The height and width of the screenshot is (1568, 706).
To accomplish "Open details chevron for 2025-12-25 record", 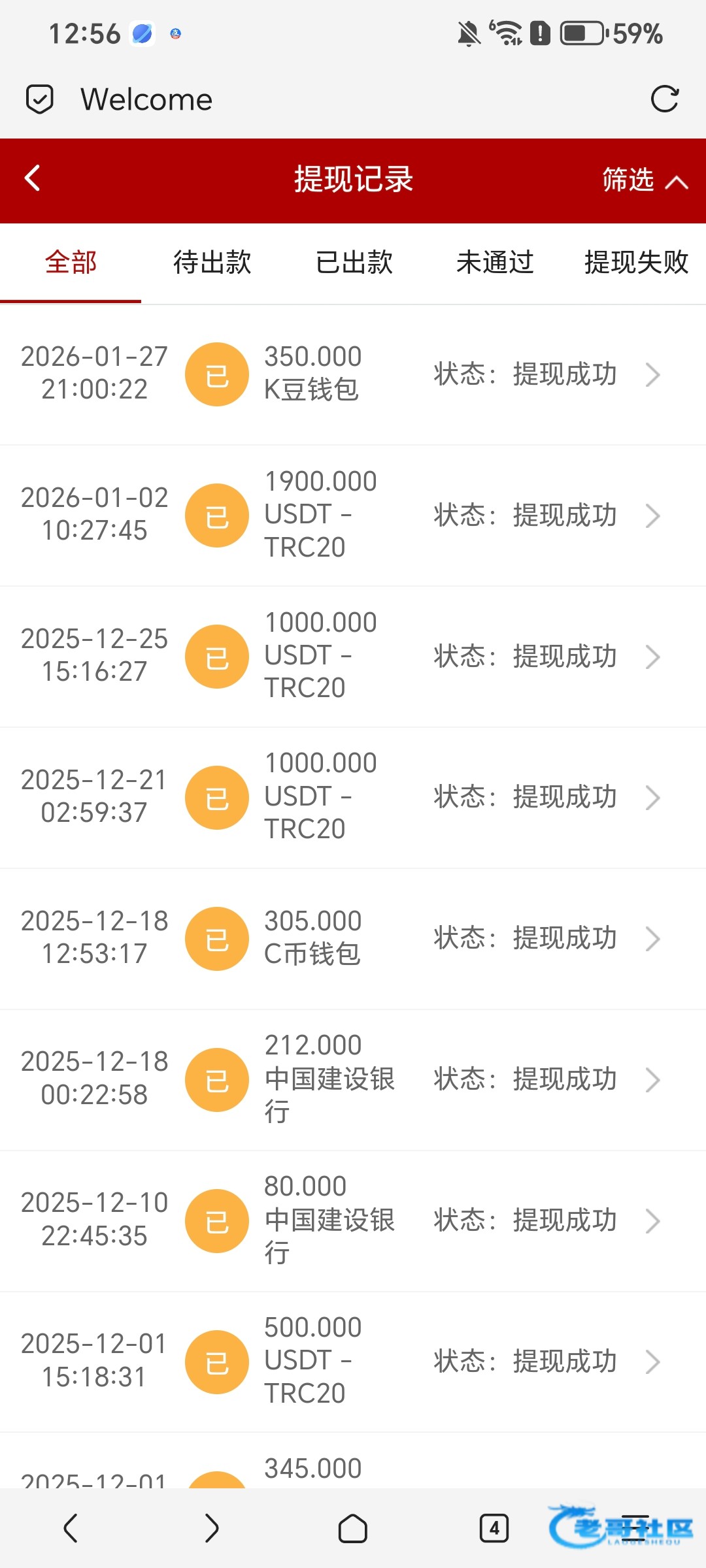I will 652,657.
